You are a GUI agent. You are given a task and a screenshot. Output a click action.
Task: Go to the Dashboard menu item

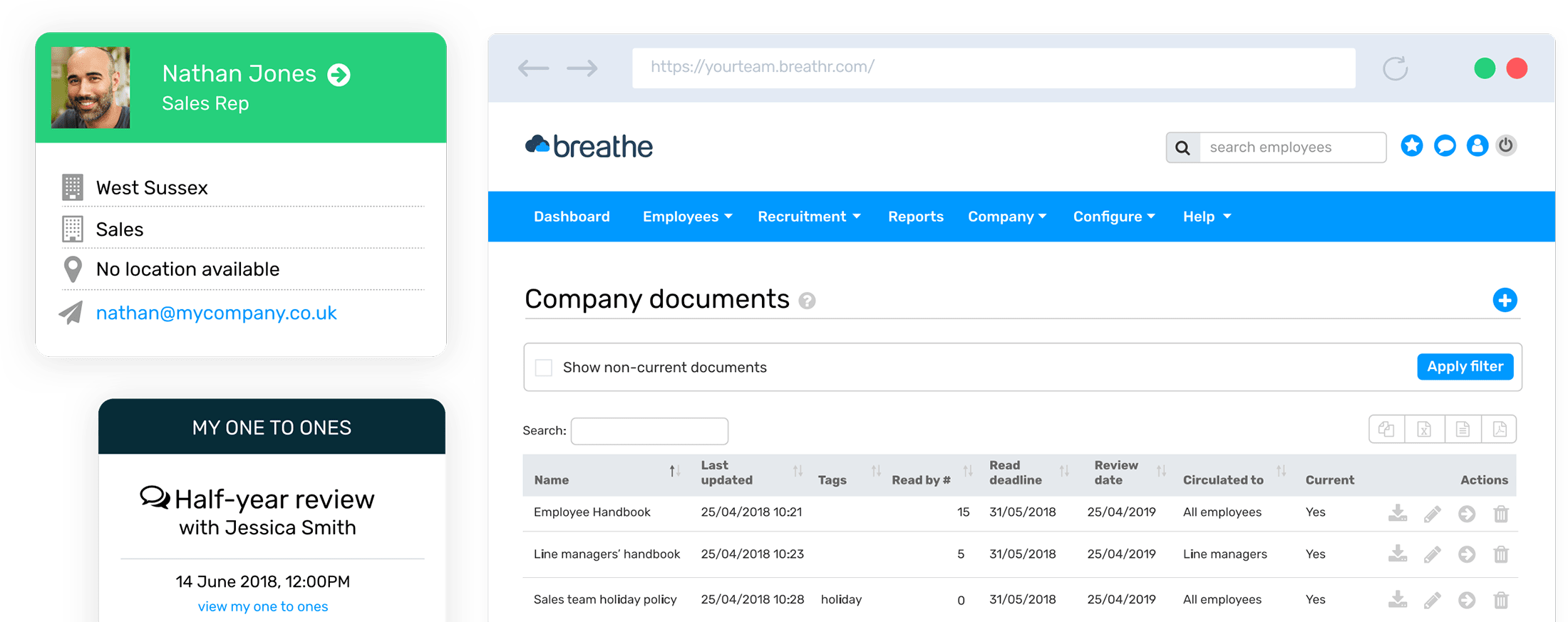(572, 217)
